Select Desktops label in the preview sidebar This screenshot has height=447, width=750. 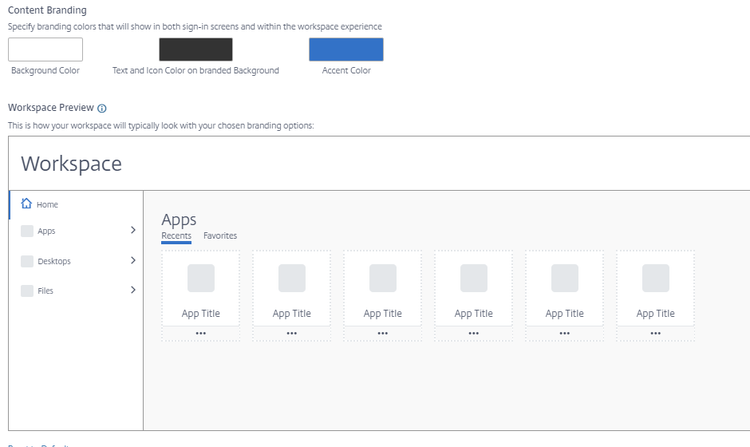(54, 261)
